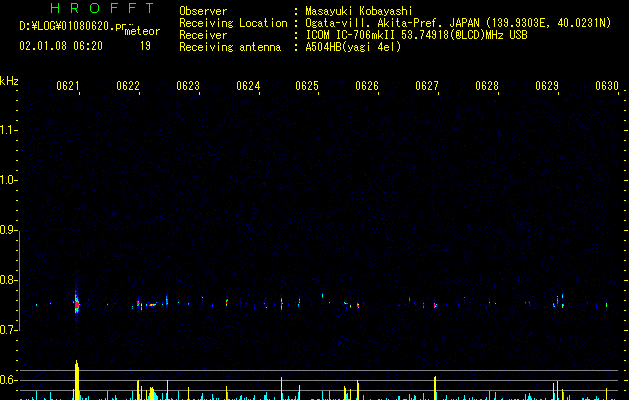The image size is (629, 400).
Task: Click the 0.6 kHz axis label
Action: [8, 380]
